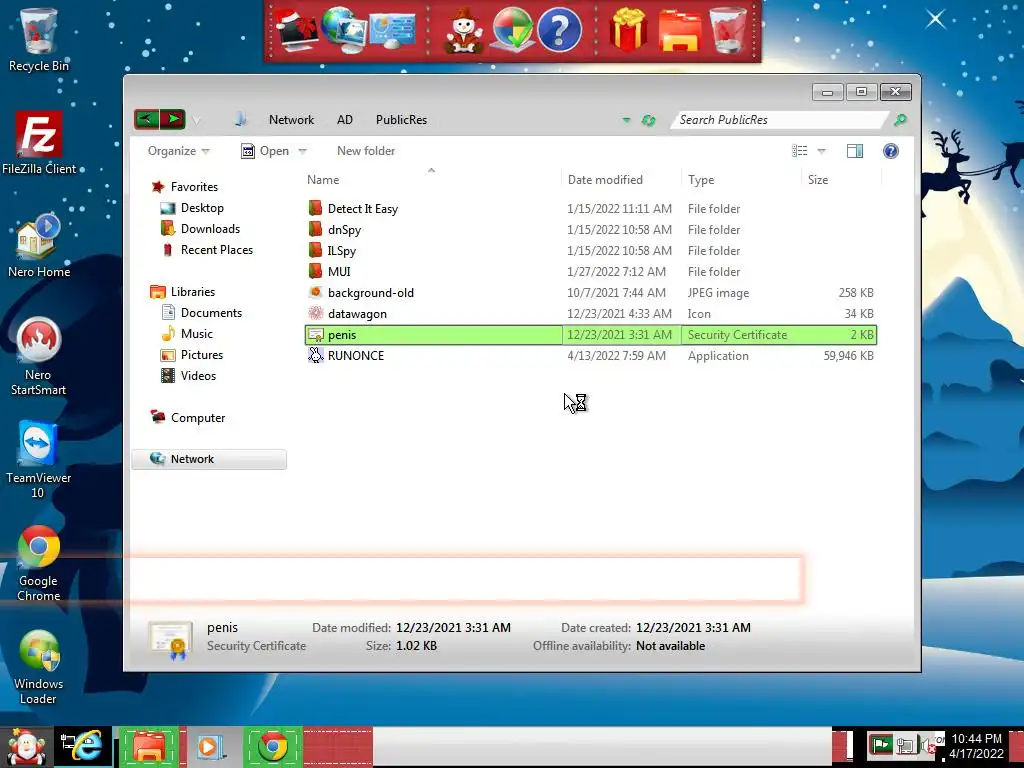Create a New folder
Screen dimensions: 1024x768
[x=366, y=151]
